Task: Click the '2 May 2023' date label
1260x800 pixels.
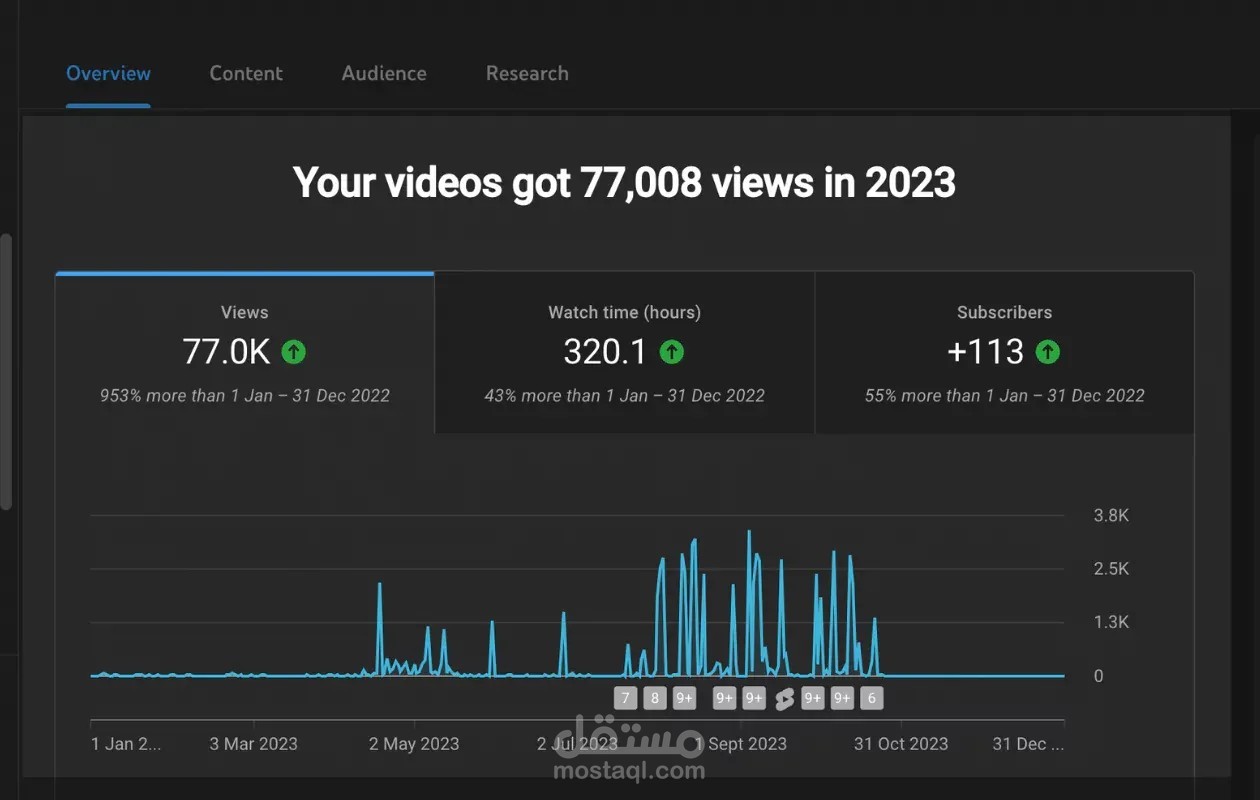Action: pos(414,744)
